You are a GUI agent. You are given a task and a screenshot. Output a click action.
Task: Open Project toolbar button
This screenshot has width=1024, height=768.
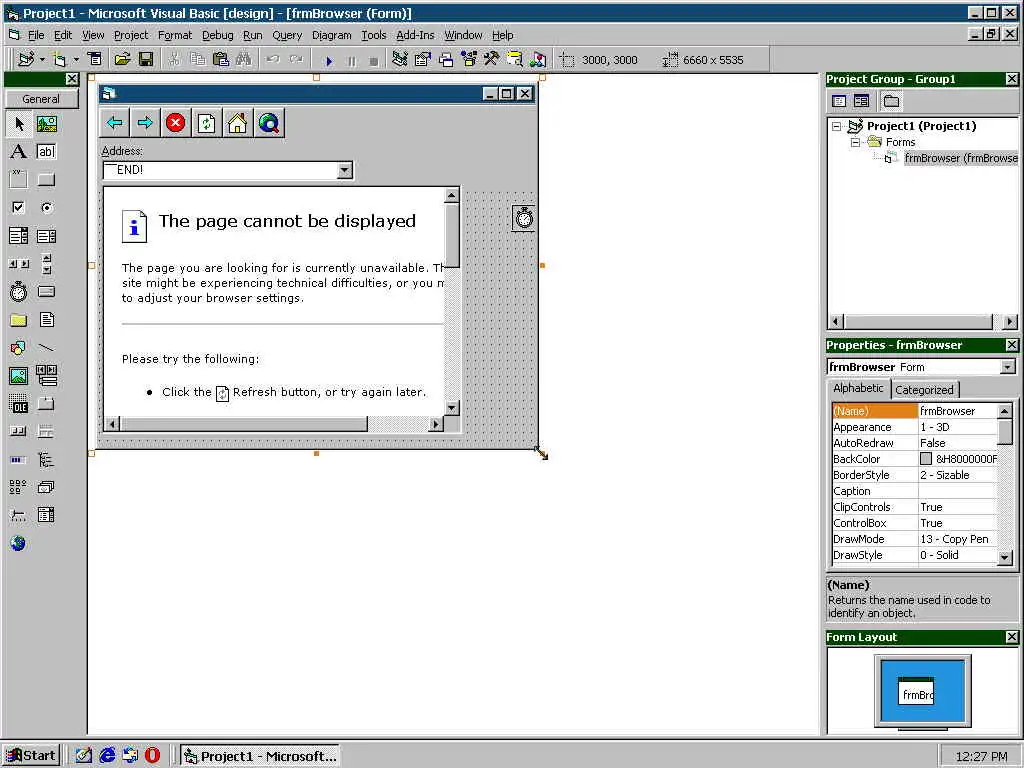(x=122, y=60)
